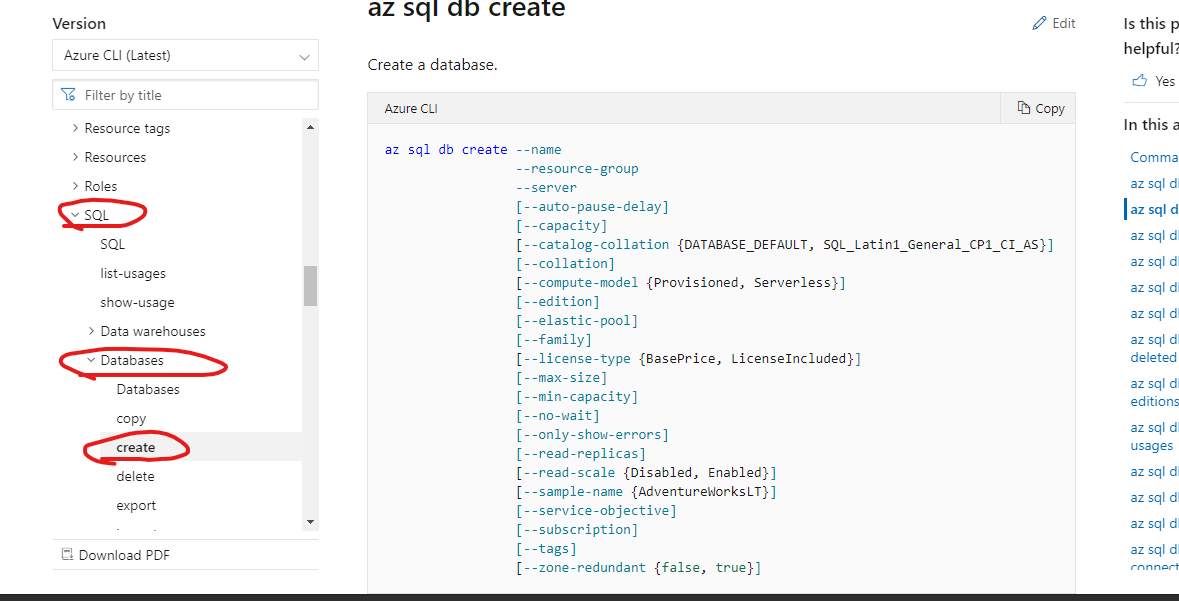Open the list-usages item
The height and width of the screenshot is (601, 1179).
133,273
